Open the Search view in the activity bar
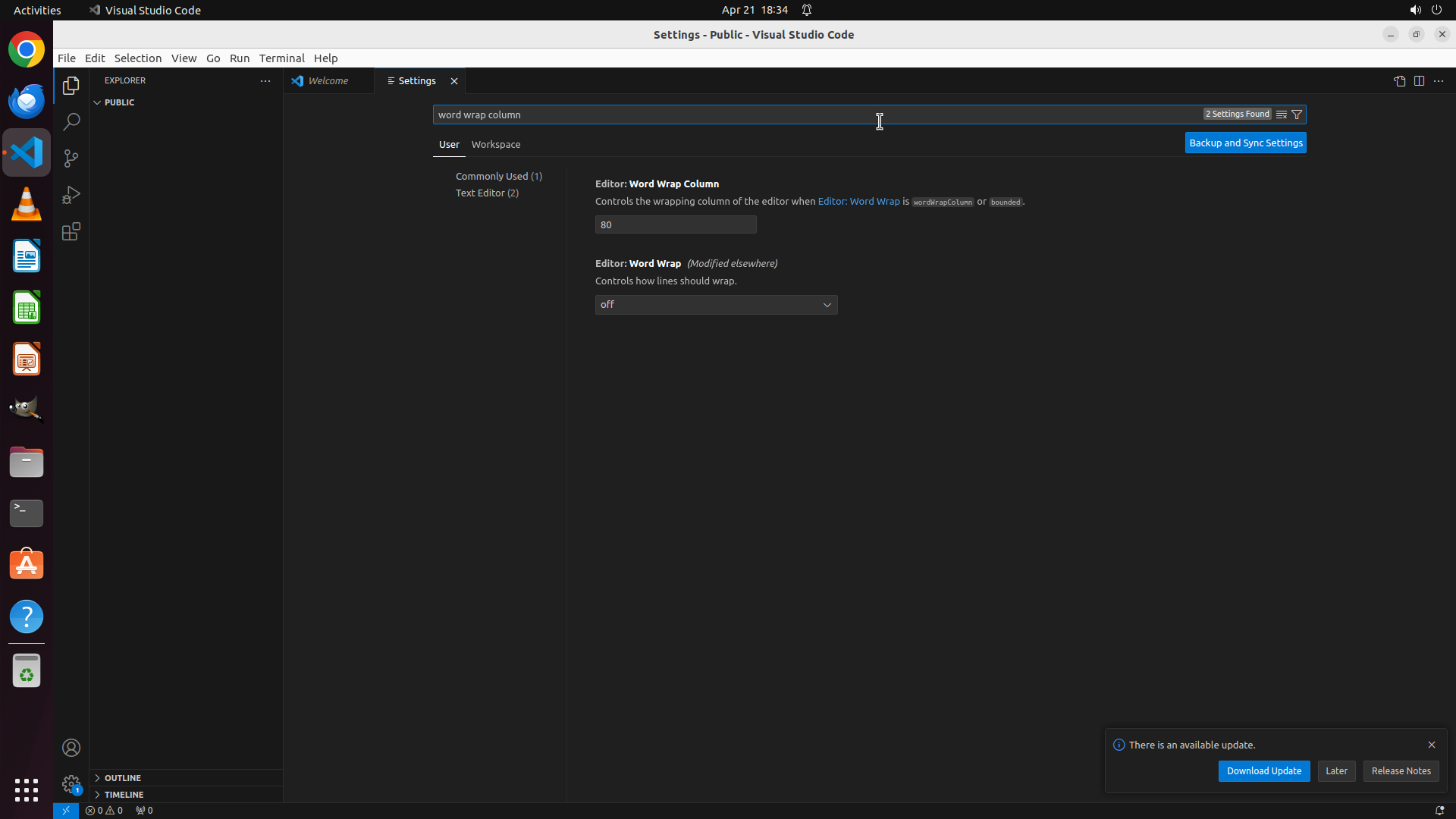This screenshot has width=1456, height=819. point(71,122)
